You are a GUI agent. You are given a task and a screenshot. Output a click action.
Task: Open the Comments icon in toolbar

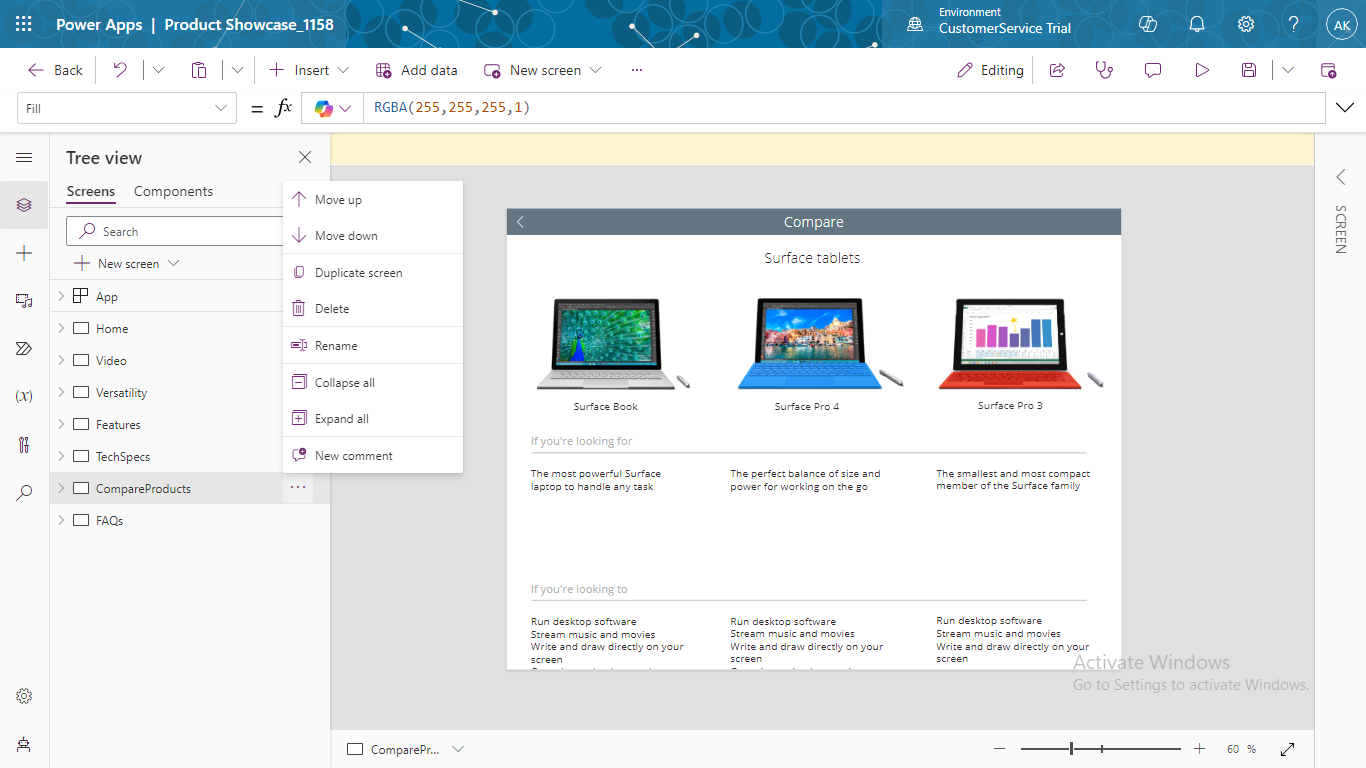(x=1153, y=70)
